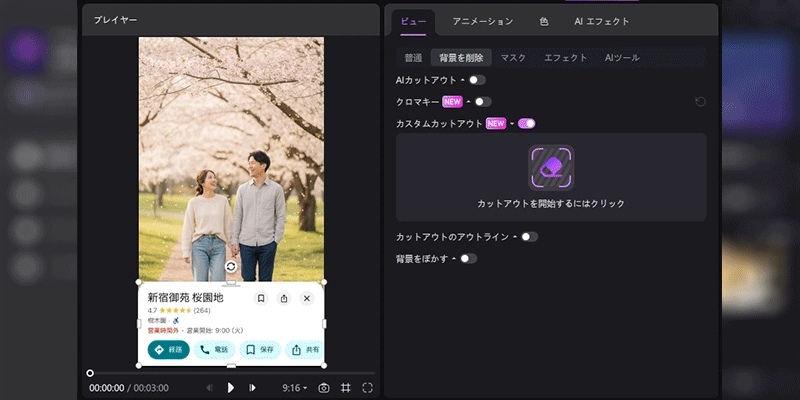The height and width of the screenshot is (400, 800).
Task: Click the rotate handle above the map card
Action: click(231, 266)
